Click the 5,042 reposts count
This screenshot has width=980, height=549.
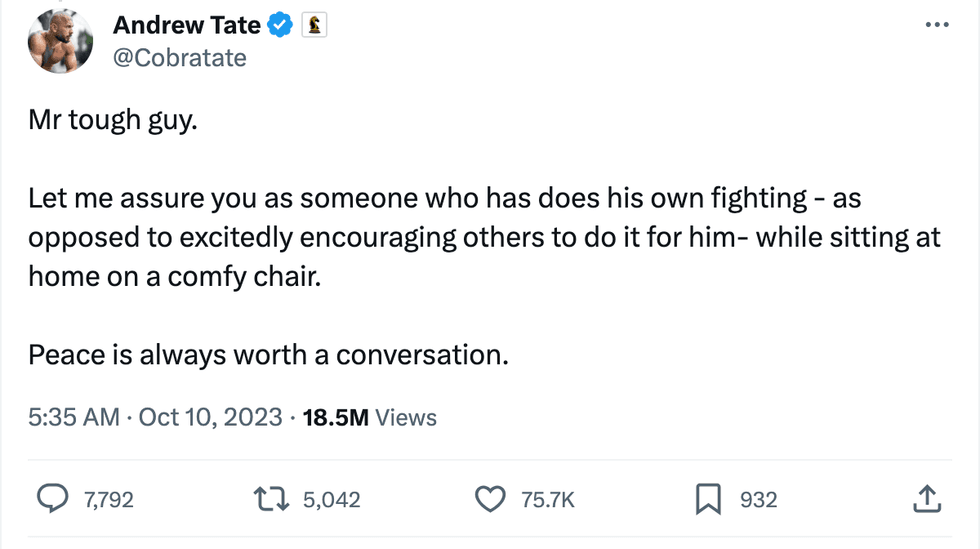pos(331,499)
